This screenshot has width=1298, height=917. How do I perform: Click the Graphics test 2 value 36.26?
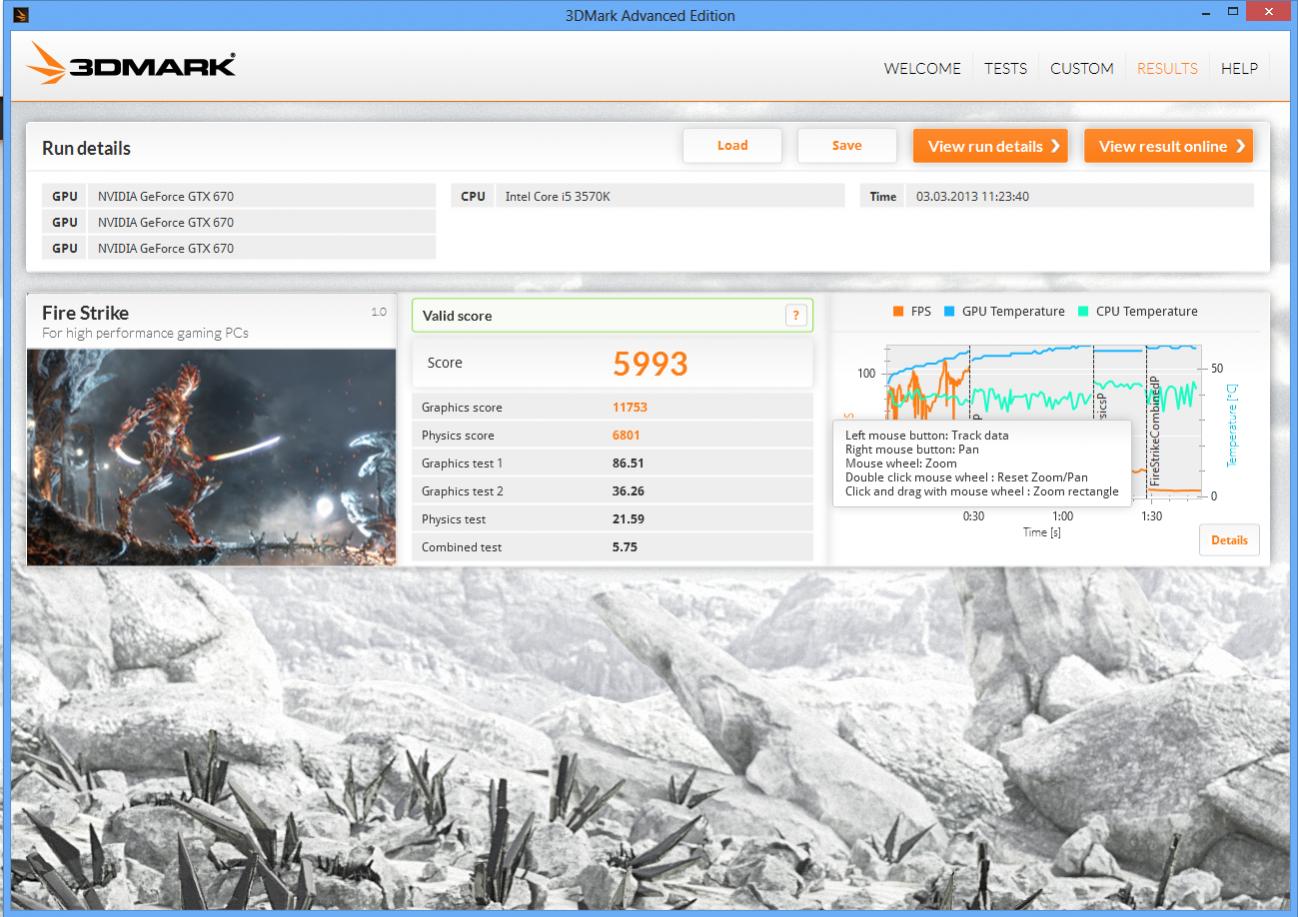coord(628,492)
